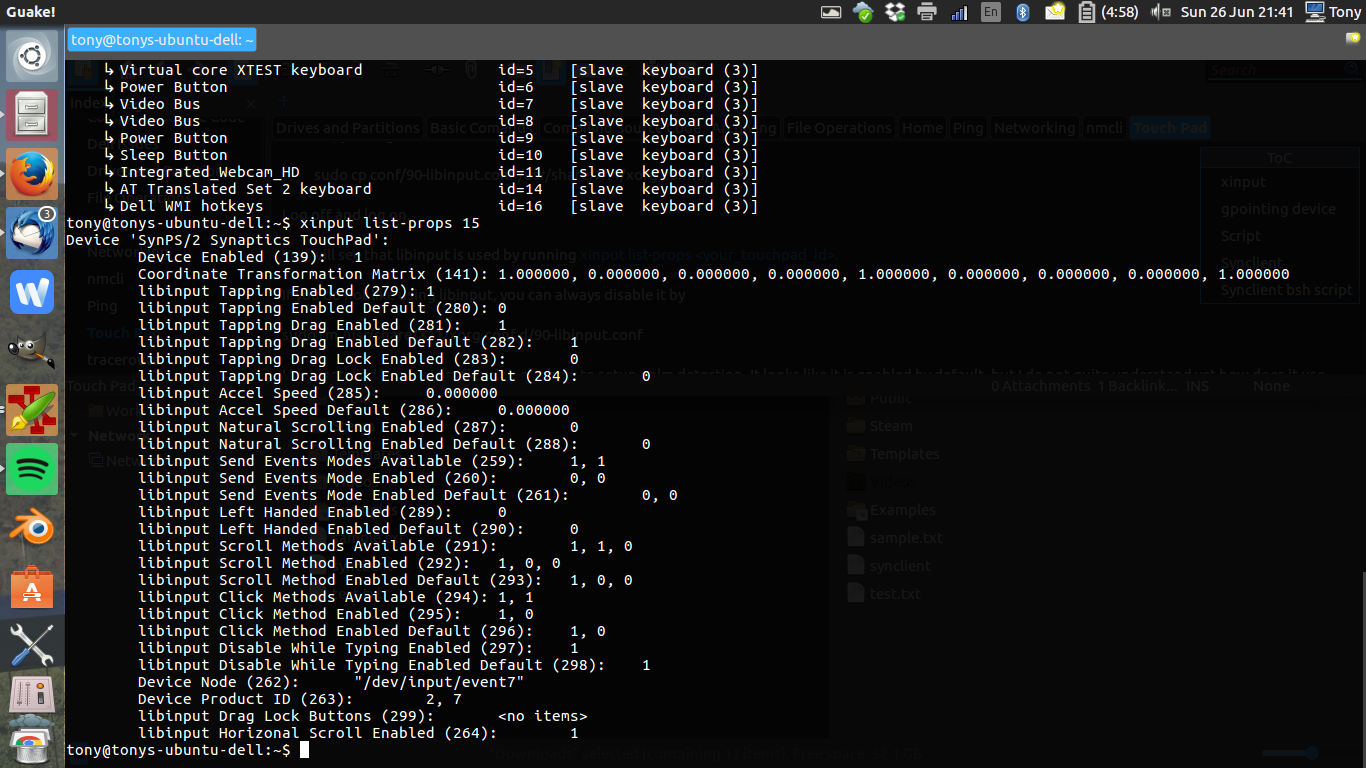This screenshot has width=1366, height=768.
Task: Open the Ubuntu Dash home button
Action: click(x=32, y=57)
